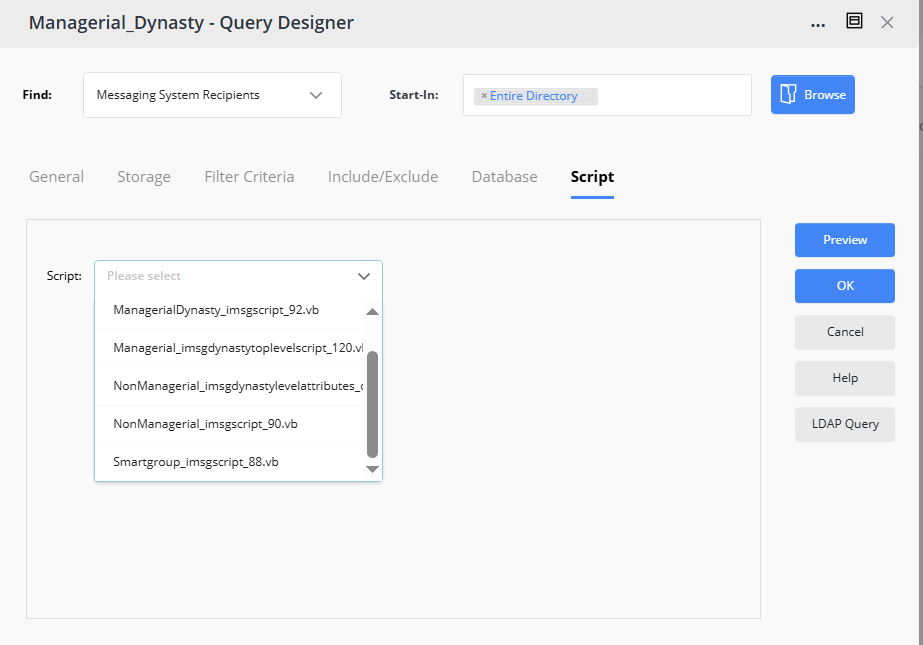Click the Browse button

(812, 95)
